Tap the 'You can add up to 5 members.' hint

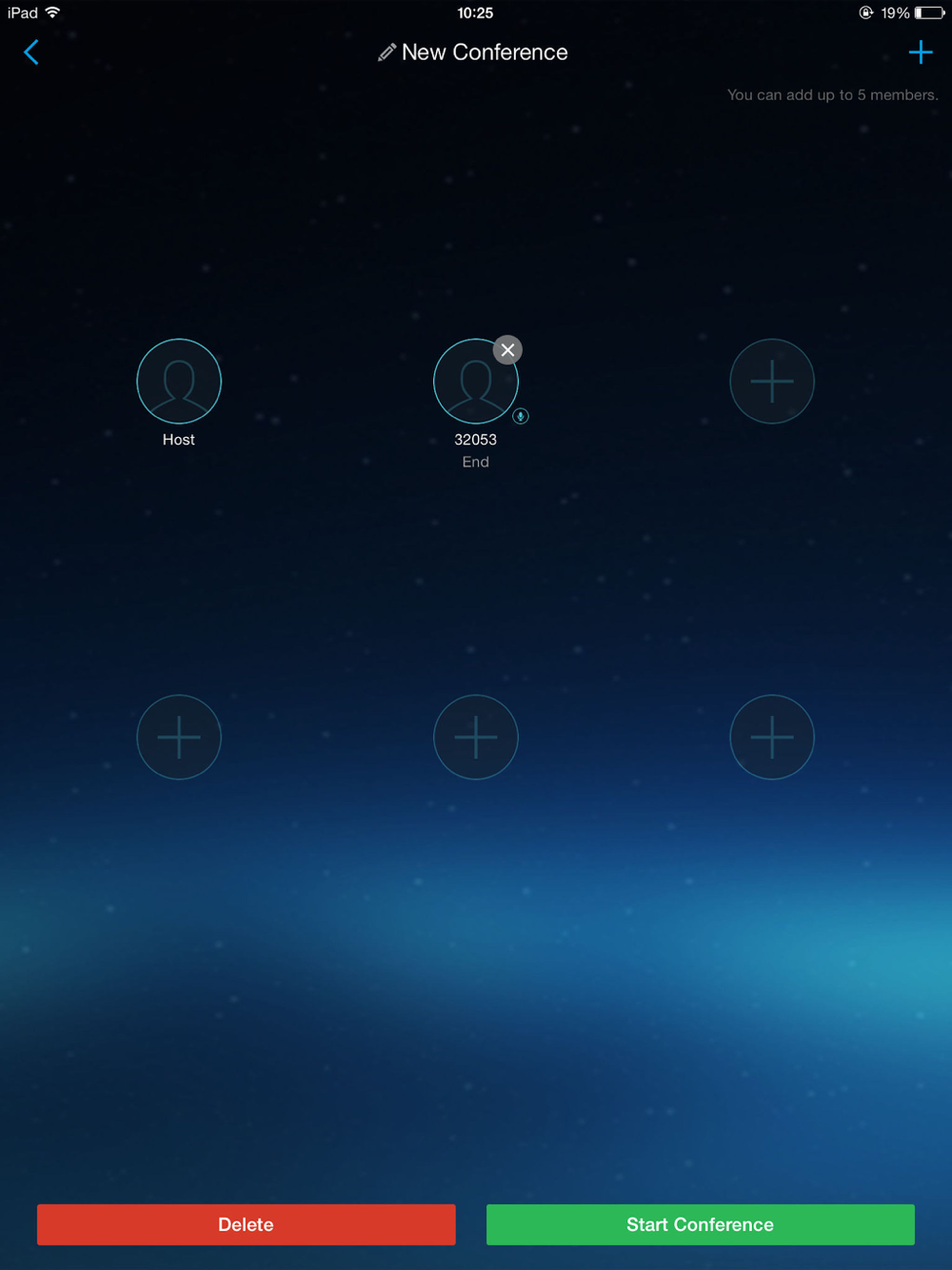[x=833, y=95]
